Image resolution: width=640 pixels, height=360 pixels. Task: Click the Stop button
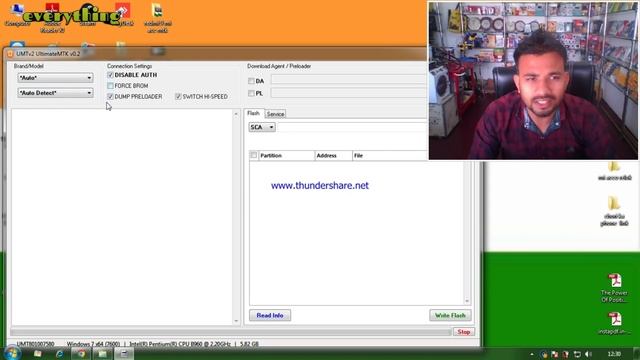pos(464,332)
